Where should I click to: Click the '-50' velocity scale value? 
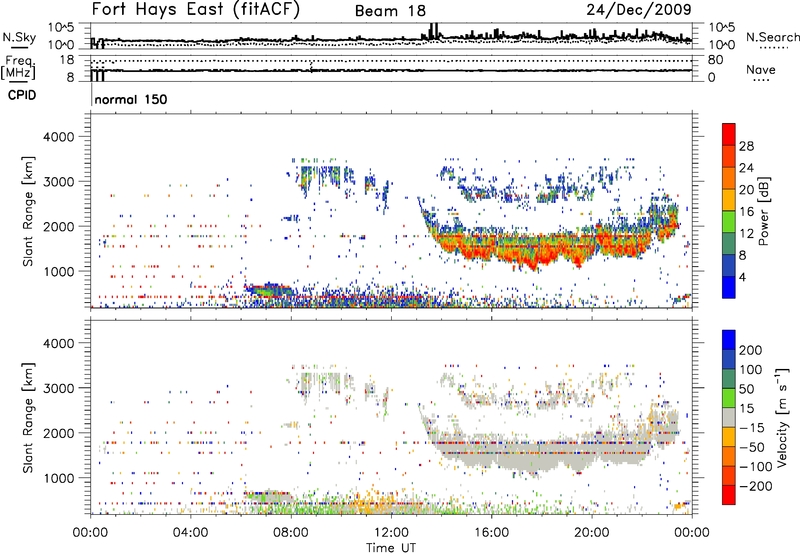752,447
